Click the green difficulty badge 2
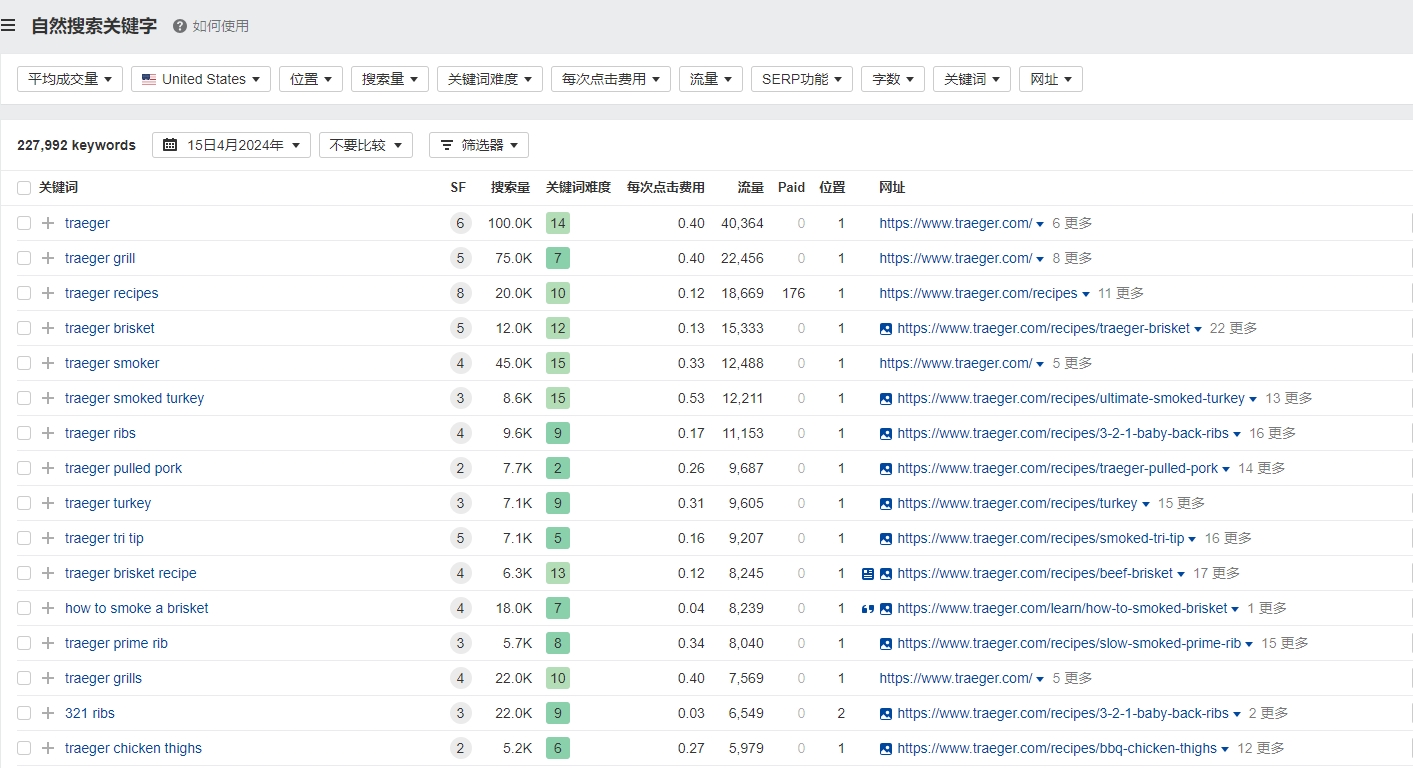Screen dimensions: 1413x768 pos(558,468)
